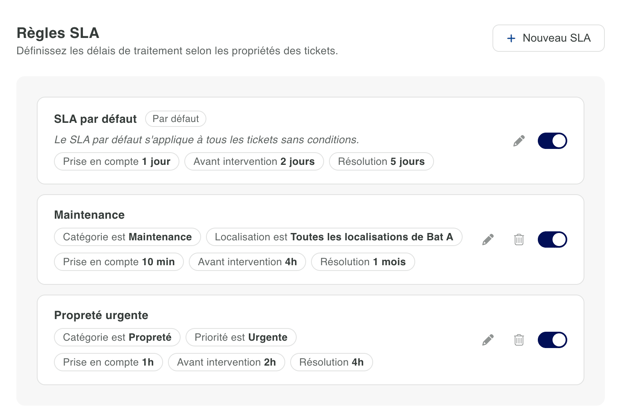Click the Résolution 1 mois chip
This screenshot has height=417, width=622.
(x=362, y=262)
